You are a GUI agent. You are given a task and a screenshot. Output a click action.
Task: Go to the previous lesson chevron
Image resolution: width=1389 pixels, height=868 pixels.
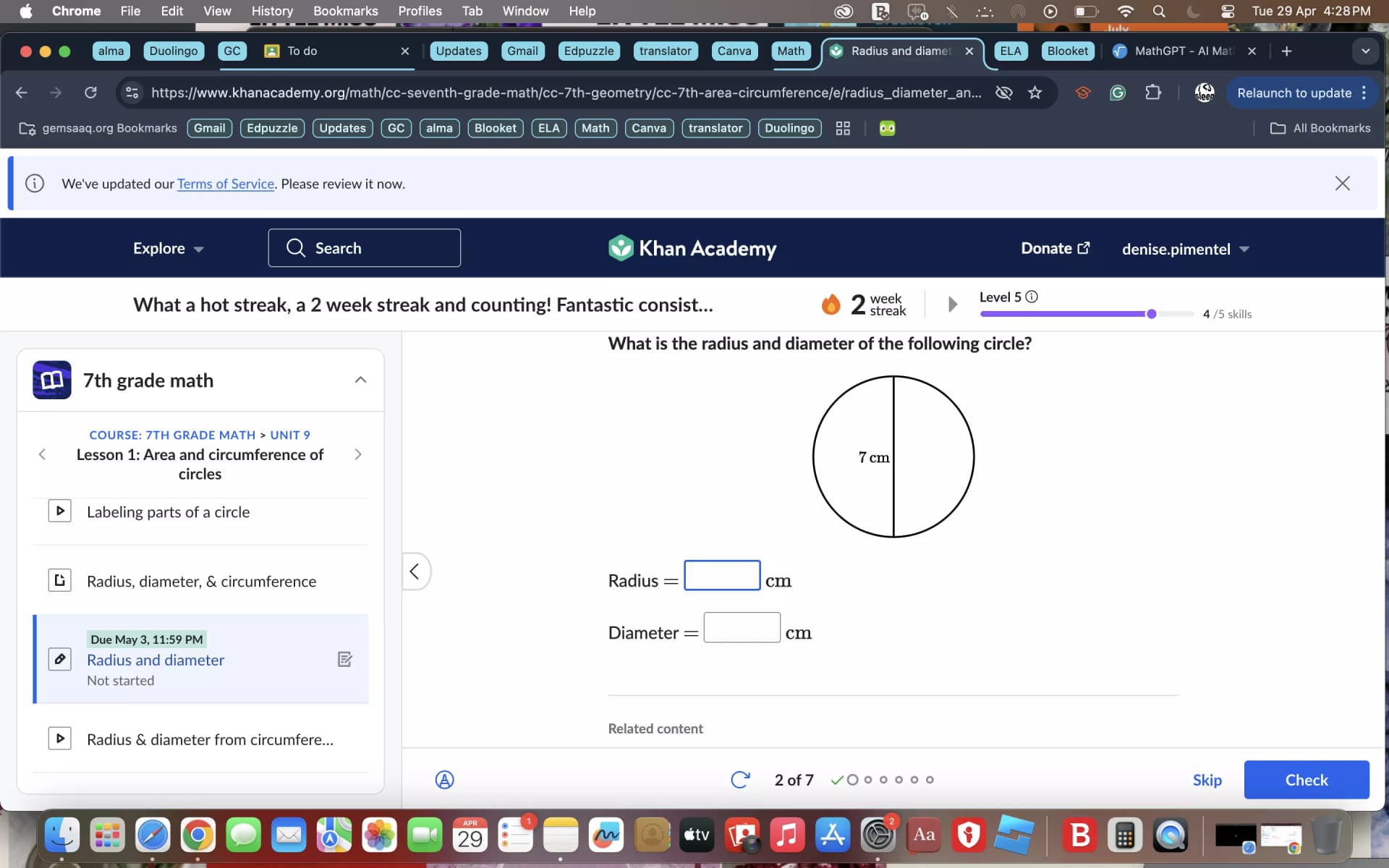(42, 454)
